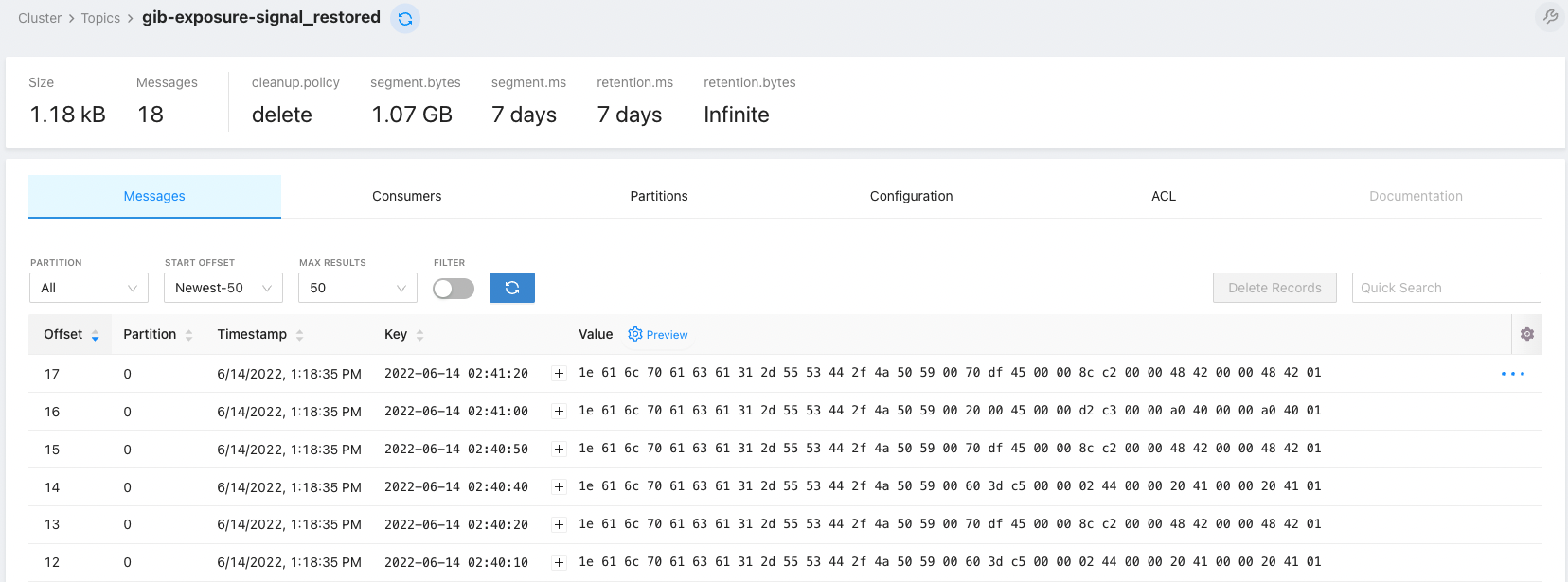Viewport: 1568px width, 582px height.
Task: Toggle the Filter switch on
Action: 454,289
